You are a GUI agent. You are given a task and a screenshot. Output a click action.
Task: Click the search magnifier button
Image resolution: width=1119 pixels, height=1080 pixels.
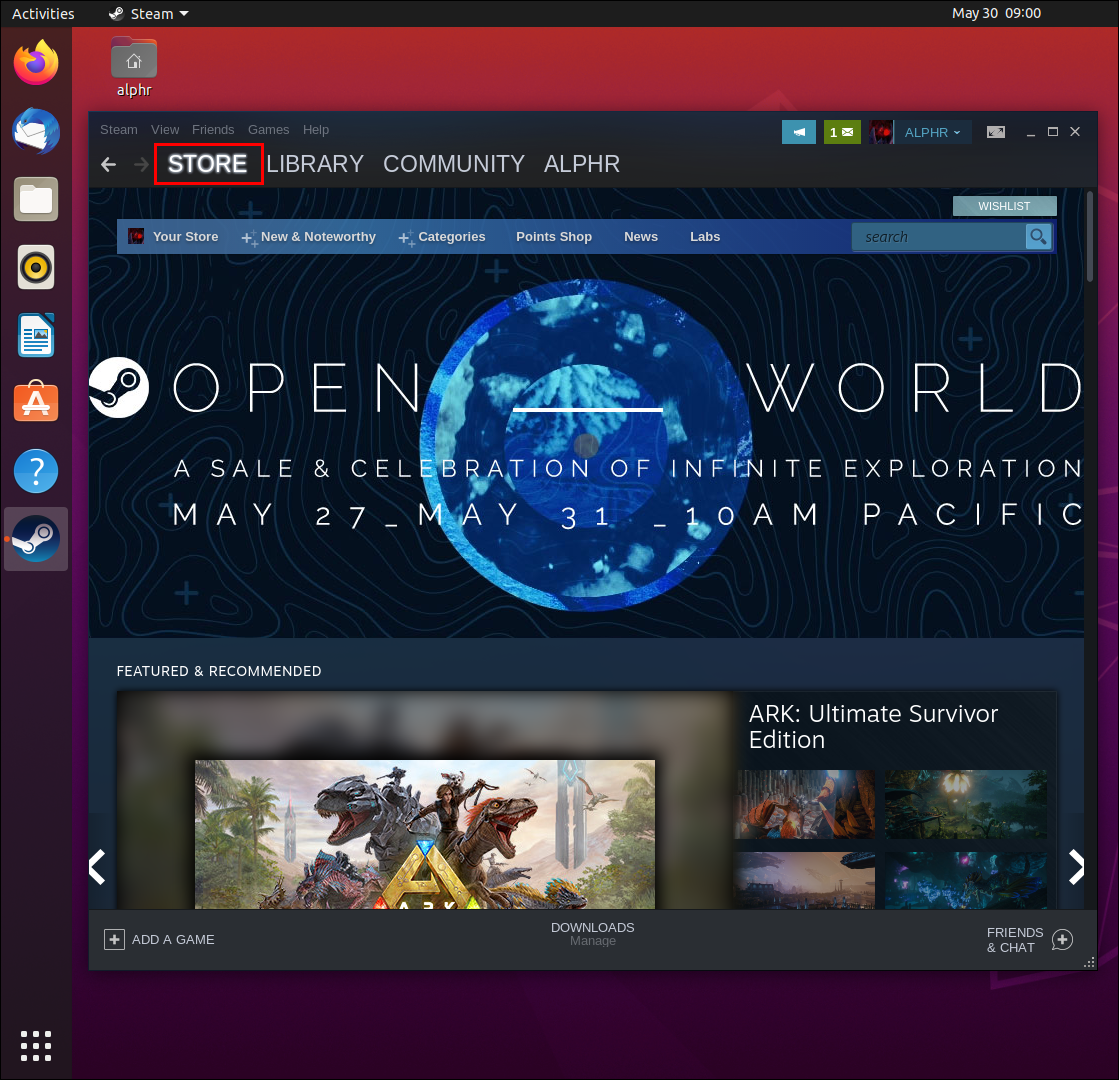tap(1038, 236)
